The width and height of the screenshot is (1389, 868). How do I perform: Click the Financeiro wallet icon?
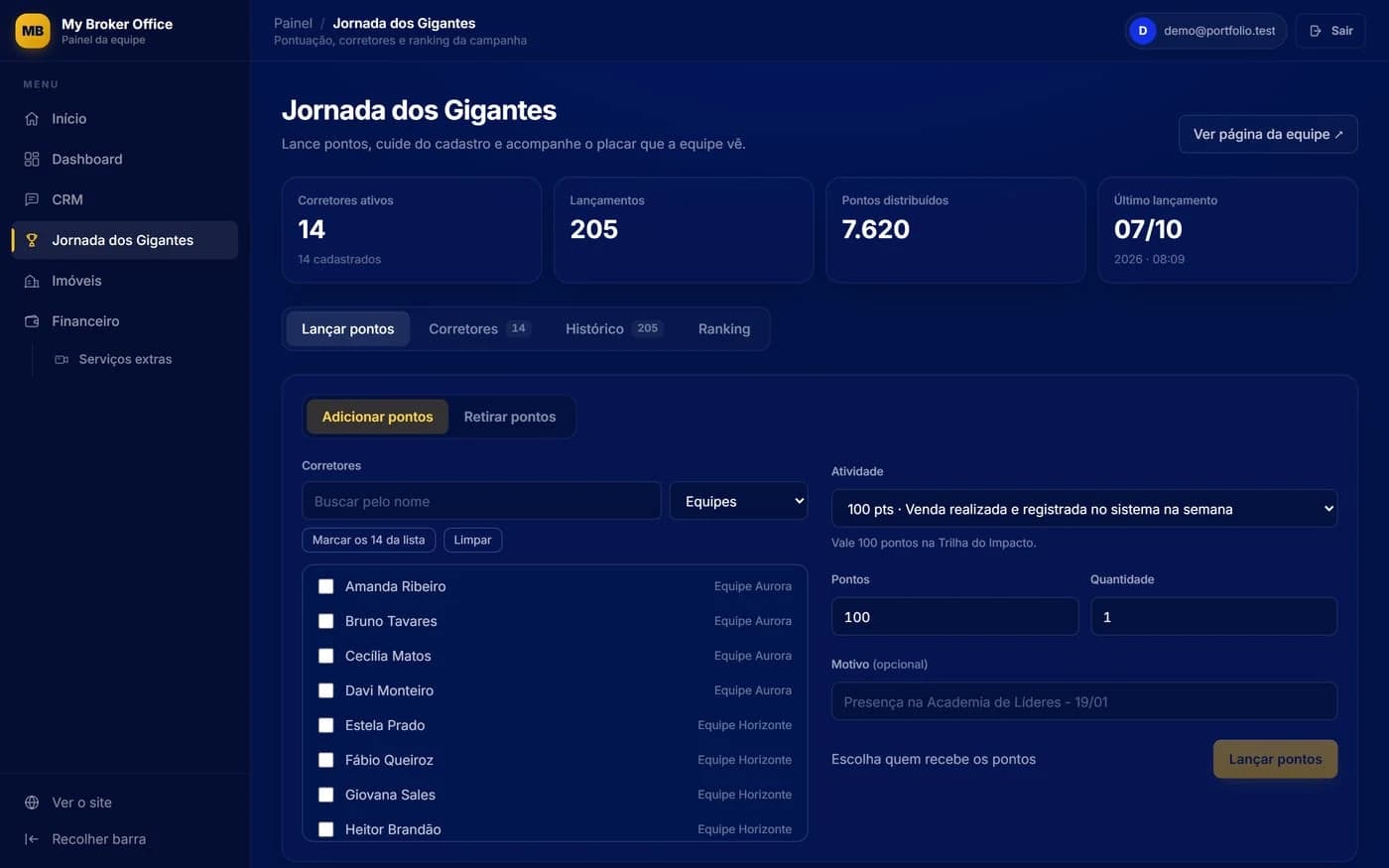click(x=32, y=322)
